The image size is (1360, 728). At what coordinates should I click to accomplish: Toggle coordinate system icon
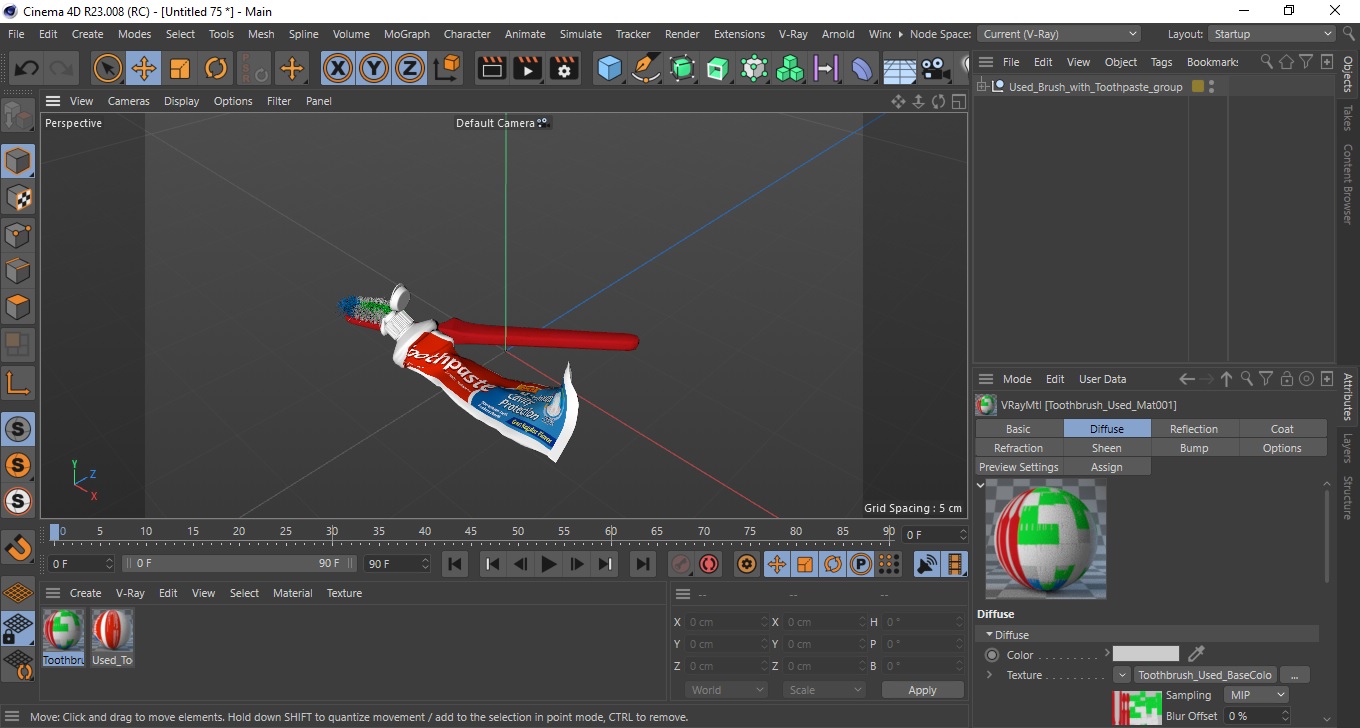447,69
